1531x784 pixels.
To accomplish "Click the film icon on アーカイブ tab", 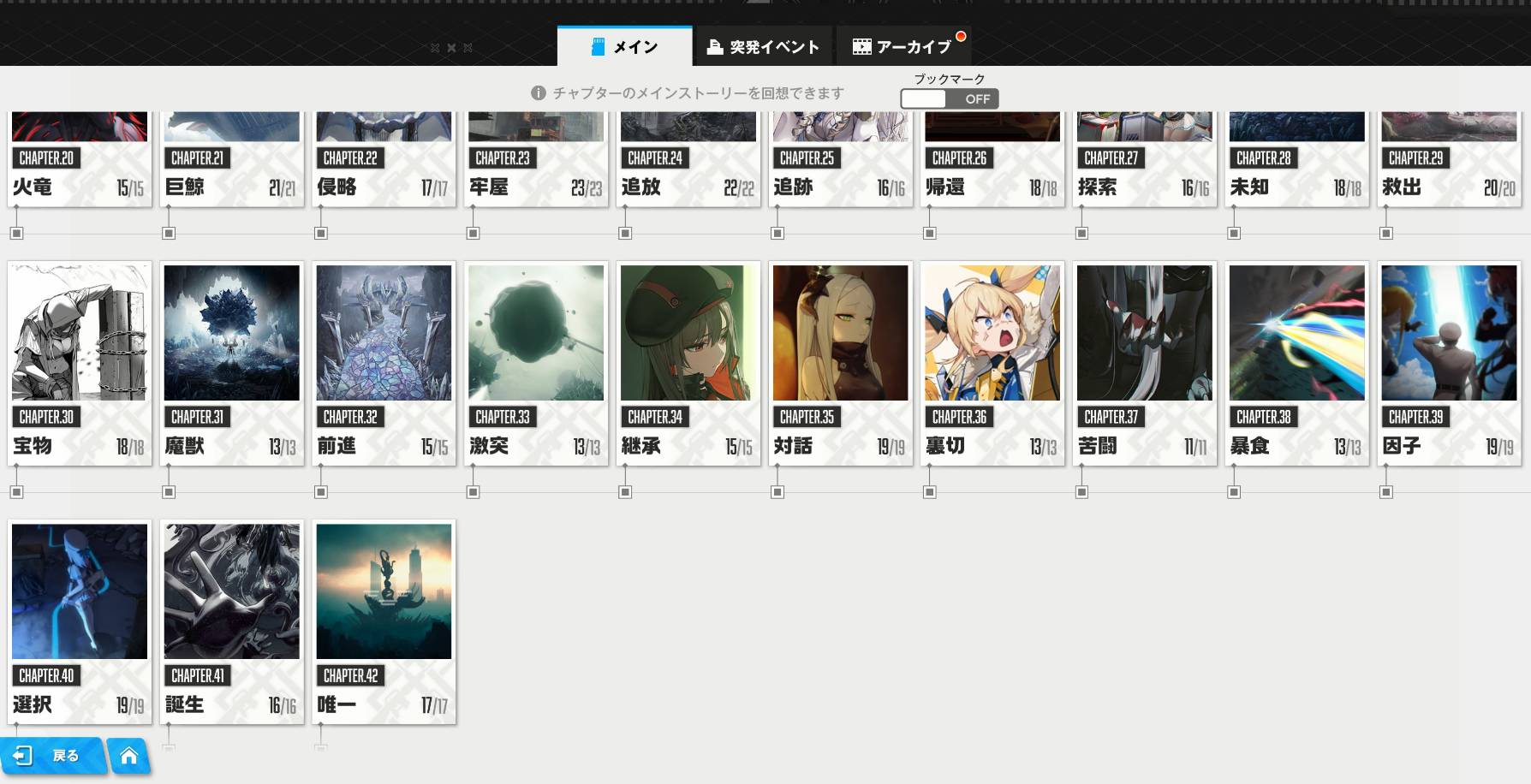I will [x=861, y=47].
